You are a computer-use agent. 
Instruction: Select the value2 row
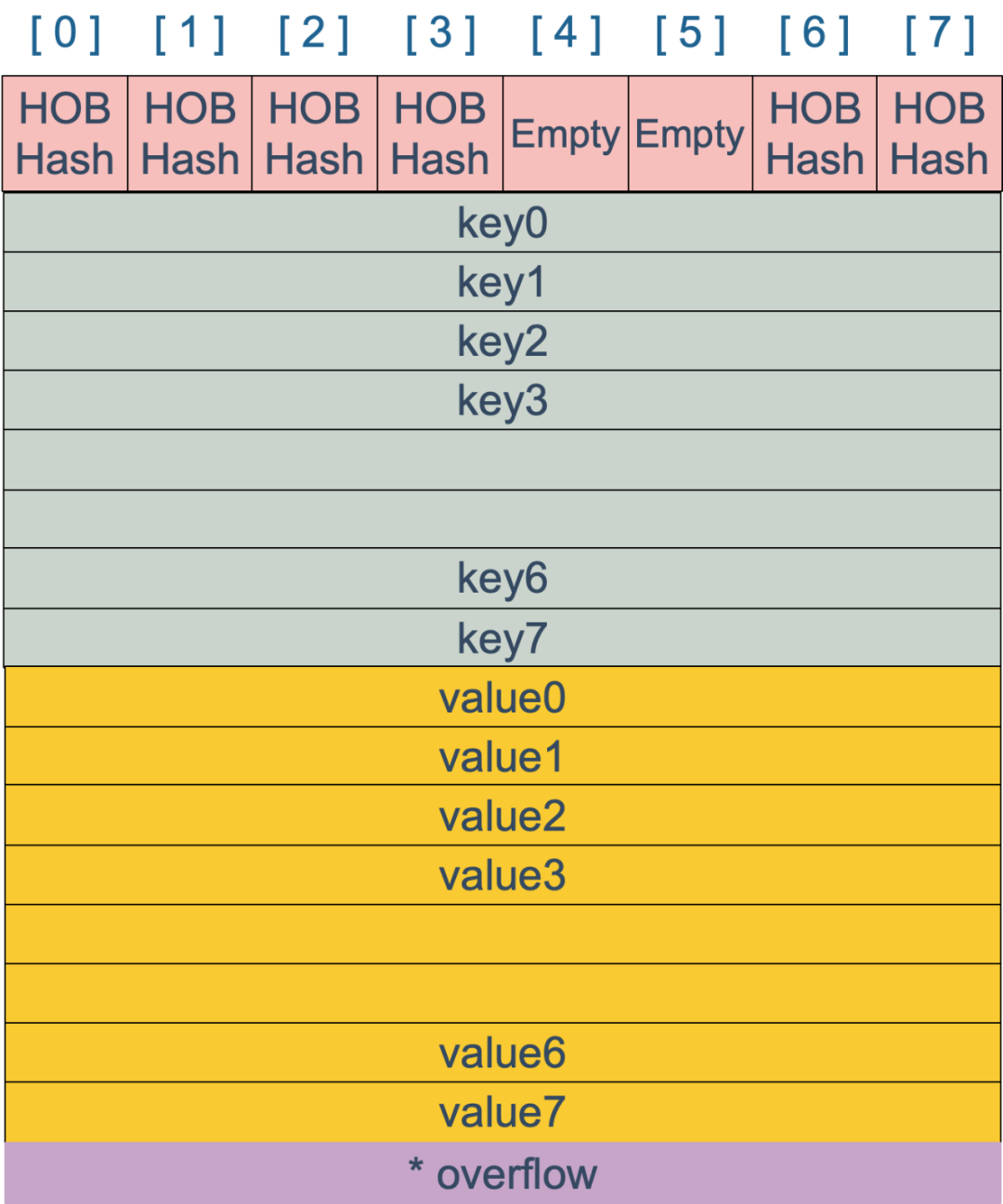[501, 816]
